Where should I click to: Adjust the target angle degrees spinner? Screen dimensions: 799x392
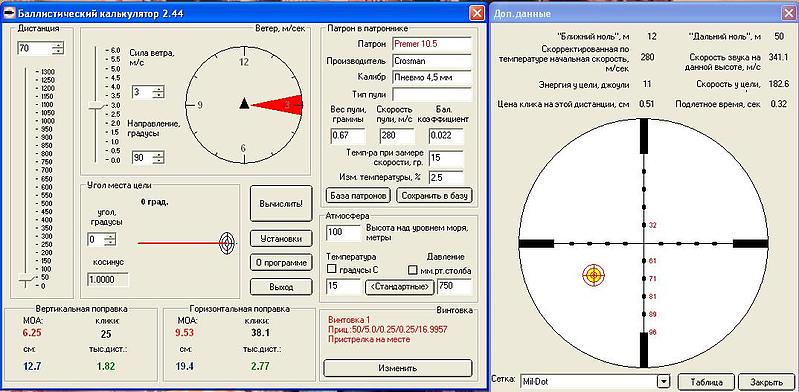point(111,239)
